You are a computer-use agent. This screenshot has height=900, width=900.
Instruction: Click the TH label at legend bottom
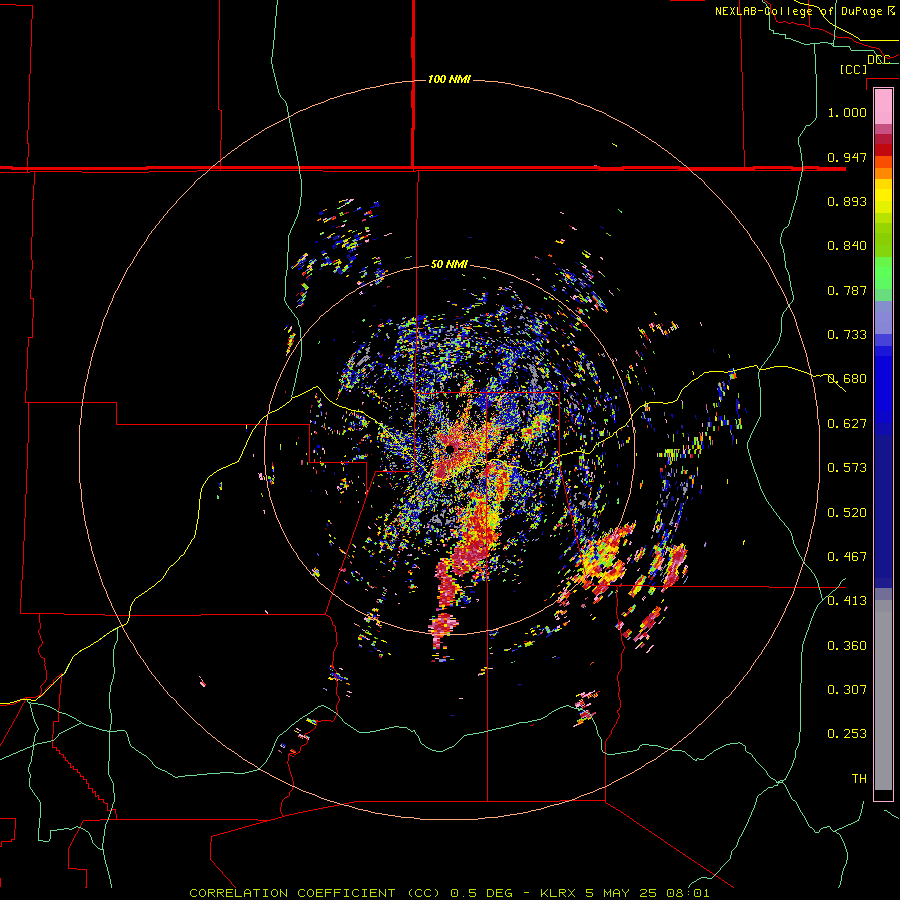(x=859, y=779)
